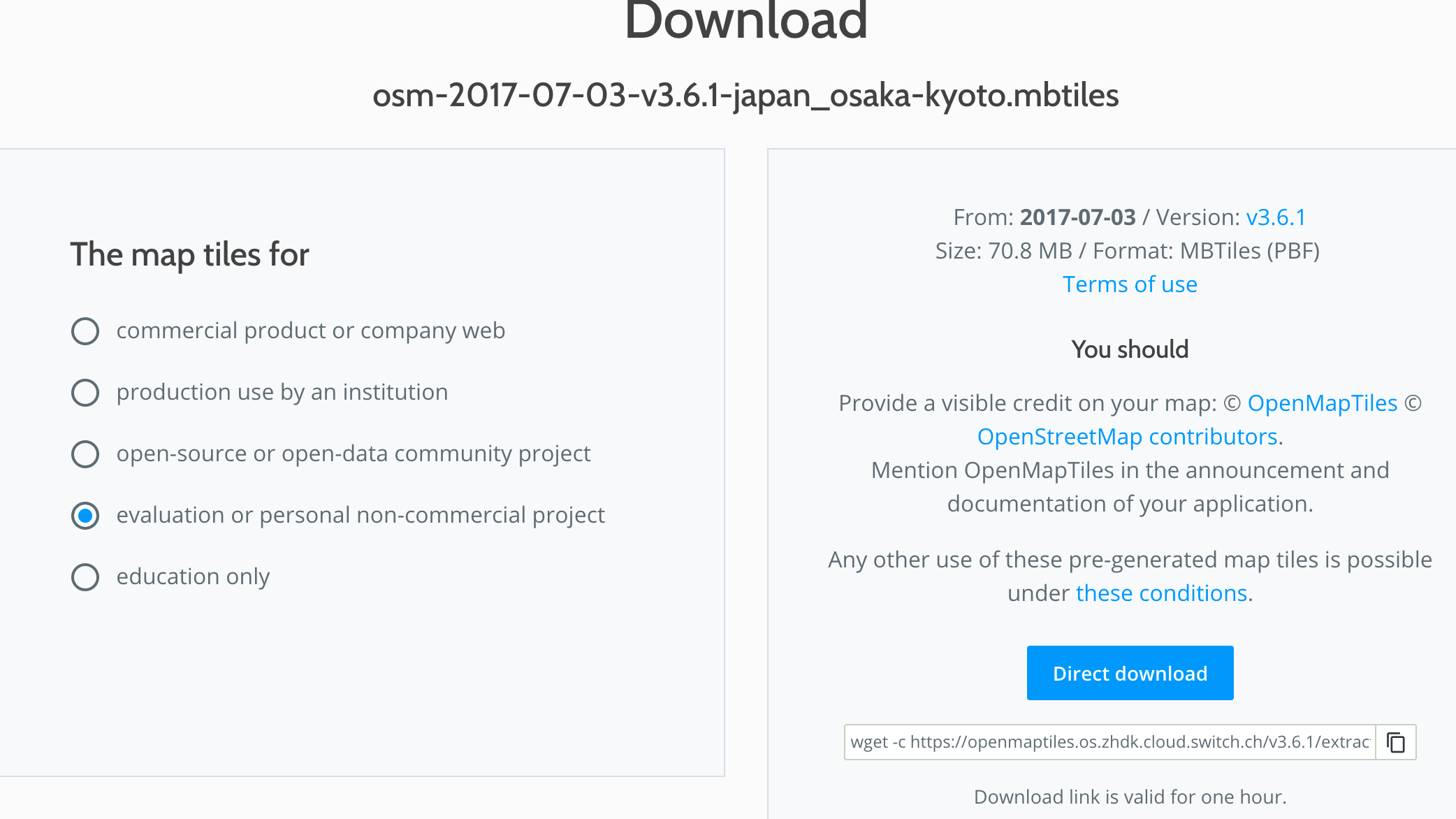1456x819 pixels.
Task: Select the education only option
Action: (85, 577)
